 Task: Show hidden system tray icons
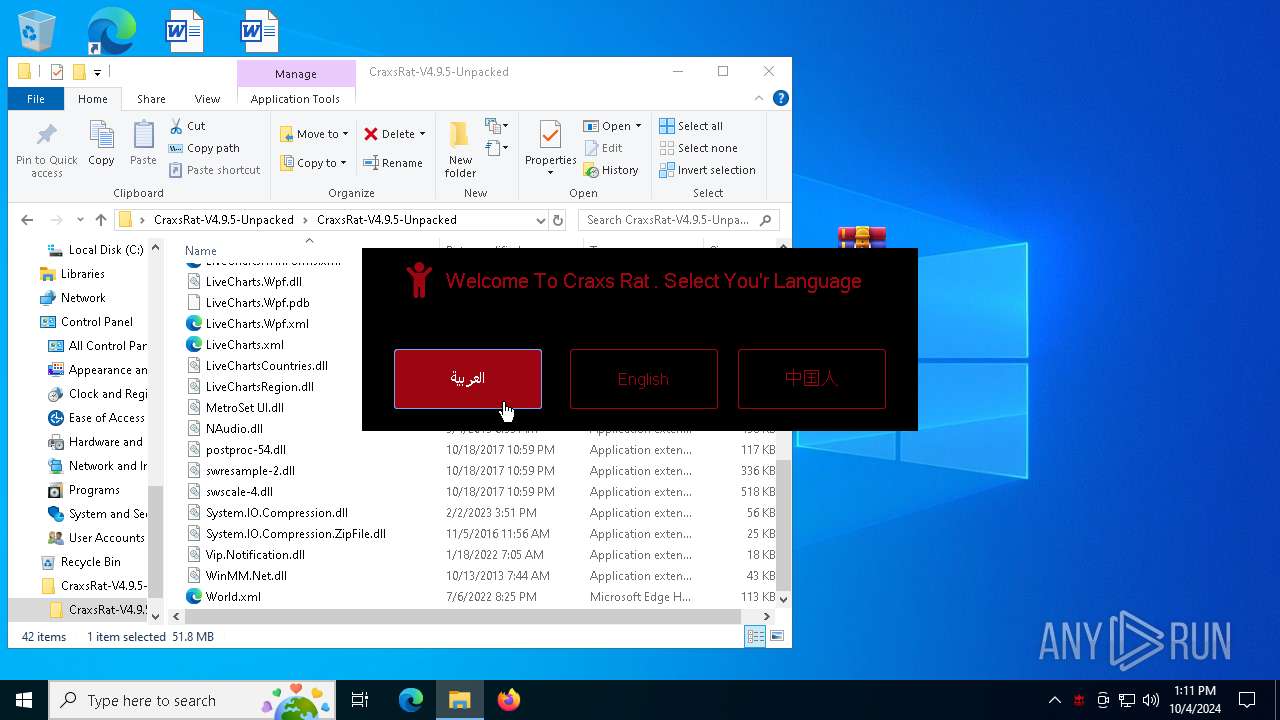(1054, 700)
